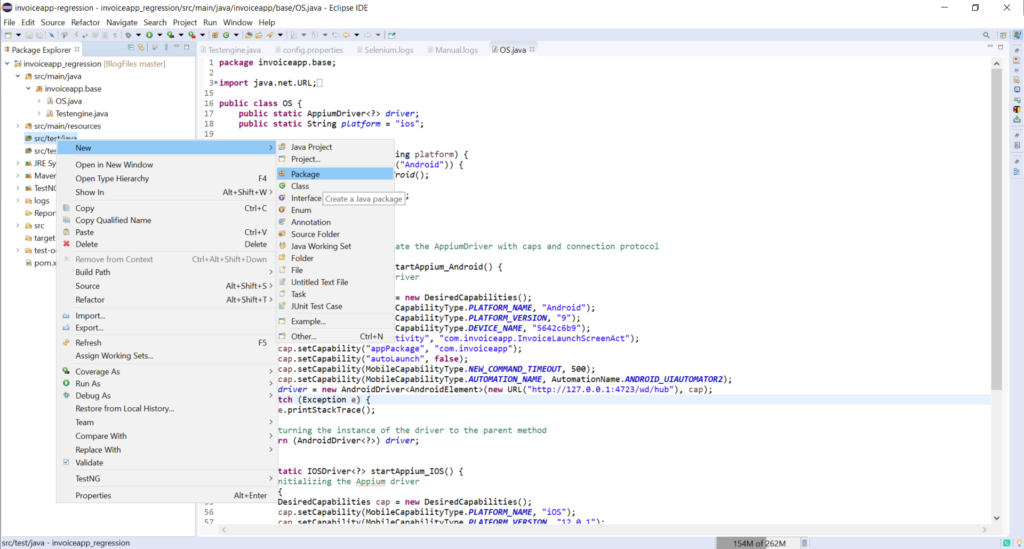Expand the src/main/resources folder
Screen dimensions: 1024x549
tap(18, 126)
